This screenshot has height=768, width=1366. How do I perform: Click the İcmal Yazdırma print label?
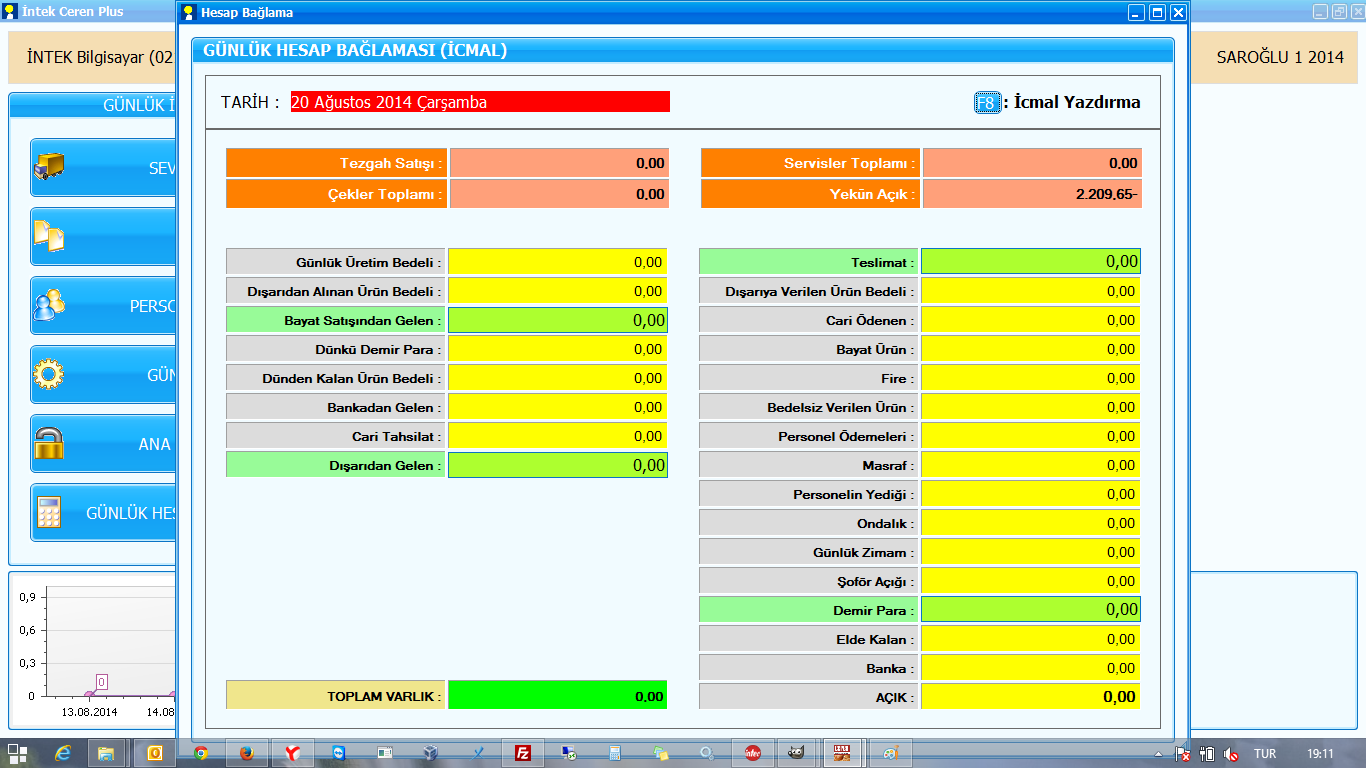pos(1076,102)
